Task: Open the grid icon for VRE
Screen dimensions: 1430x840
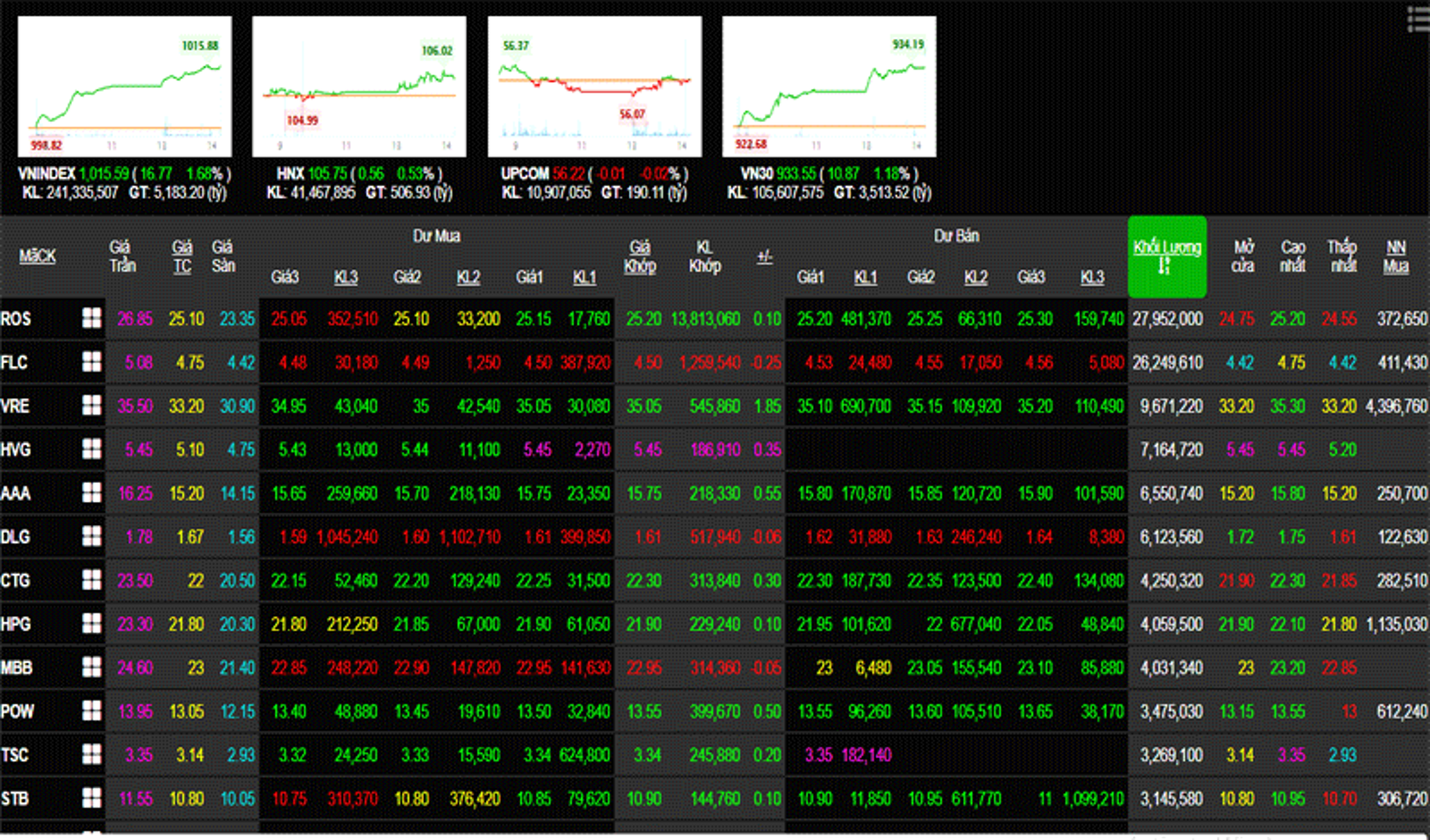Action: pyautogui.click(x=92, y=405)
